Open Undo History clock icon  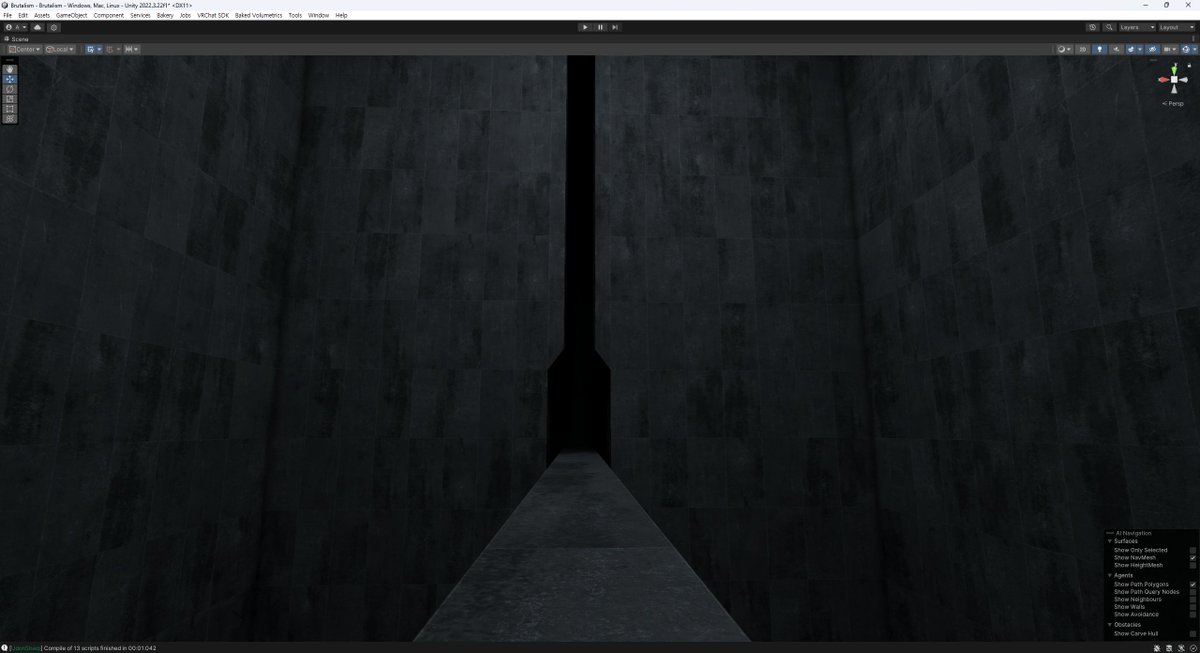1092,27
